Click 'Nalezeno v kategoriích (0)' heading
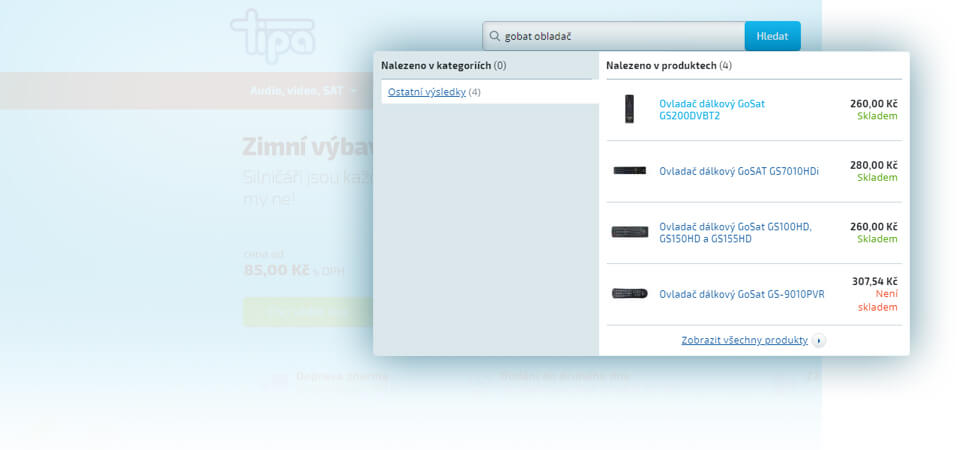The width and height of the screenshot is (960, 450). point(443,66)
